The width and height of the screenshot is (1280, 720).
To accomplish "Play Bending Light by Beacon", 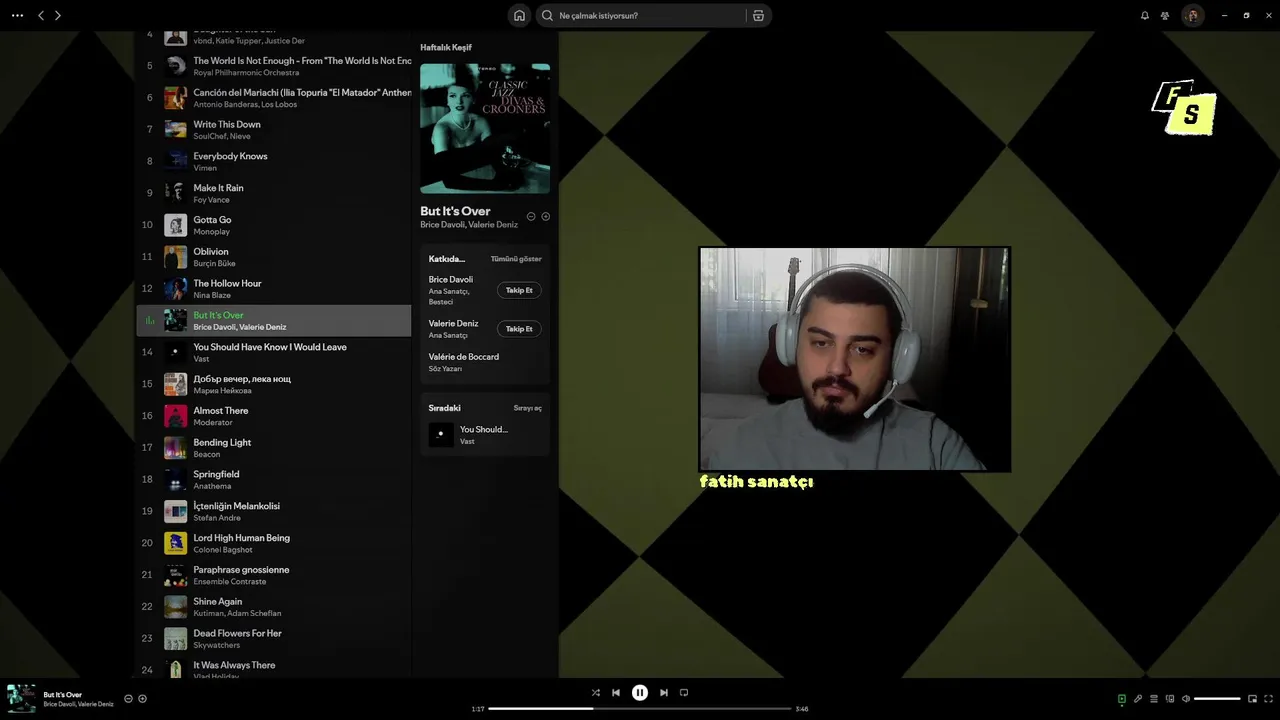I will [273, 448].
